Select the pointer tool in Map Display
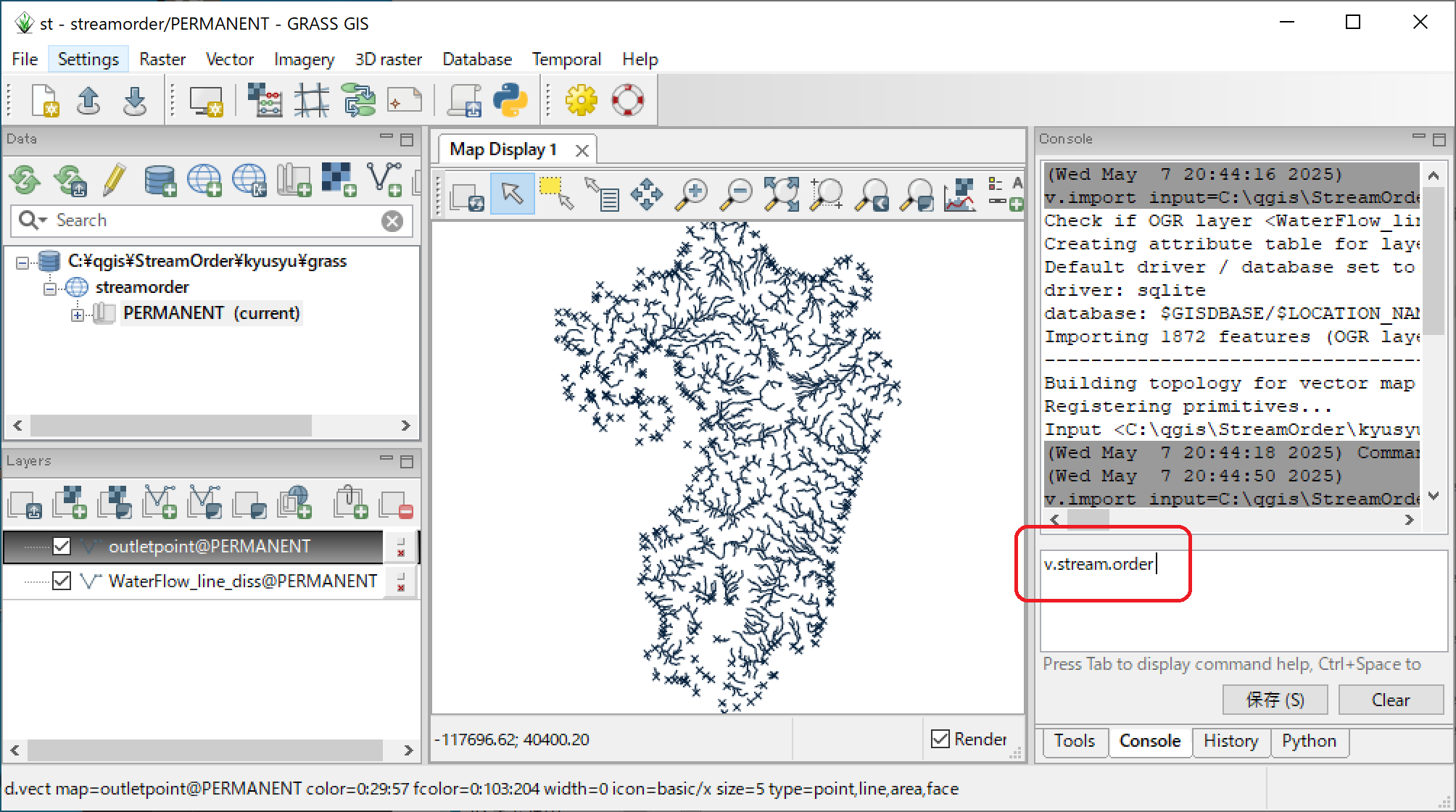Image resolution: width=1456 pixels, height=812 pixels. coord(513,194)
